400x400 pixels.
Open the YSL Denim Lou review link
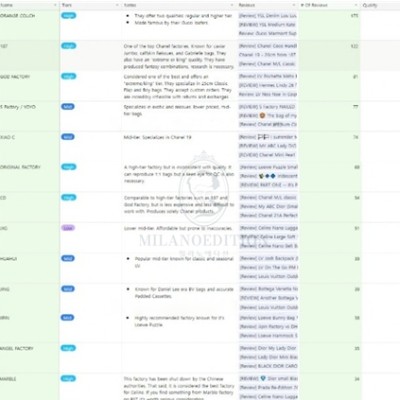[x=268, y=16]
